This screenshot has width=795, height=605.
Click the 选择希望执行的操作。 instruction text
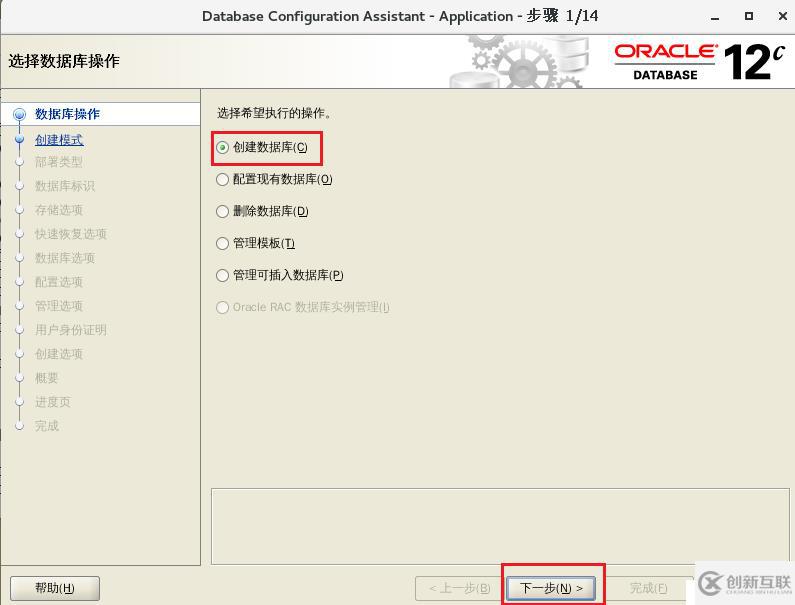point(274,113)
